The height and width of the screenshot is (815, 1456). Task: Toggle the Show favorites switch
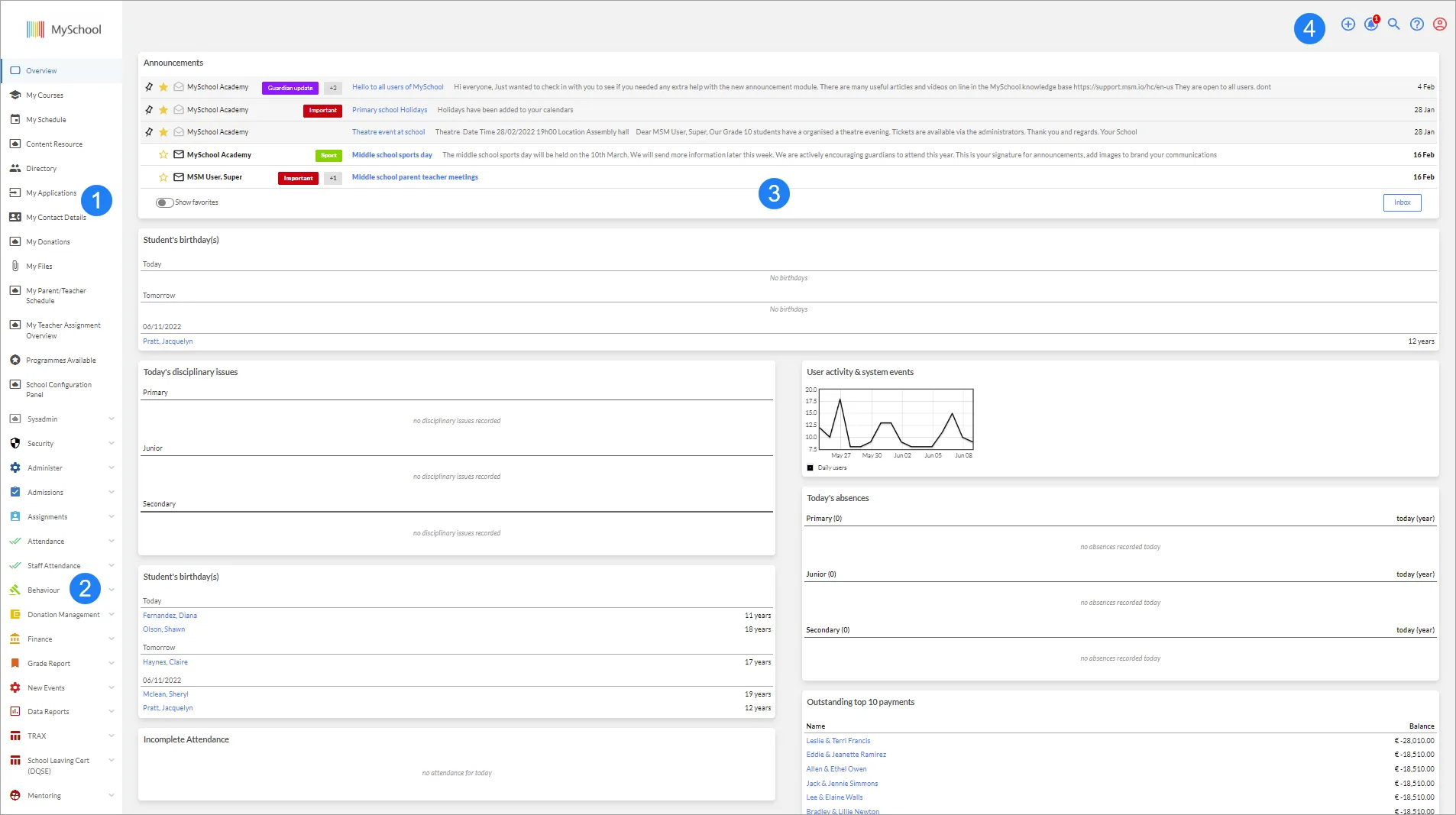(x=164, y=202)
